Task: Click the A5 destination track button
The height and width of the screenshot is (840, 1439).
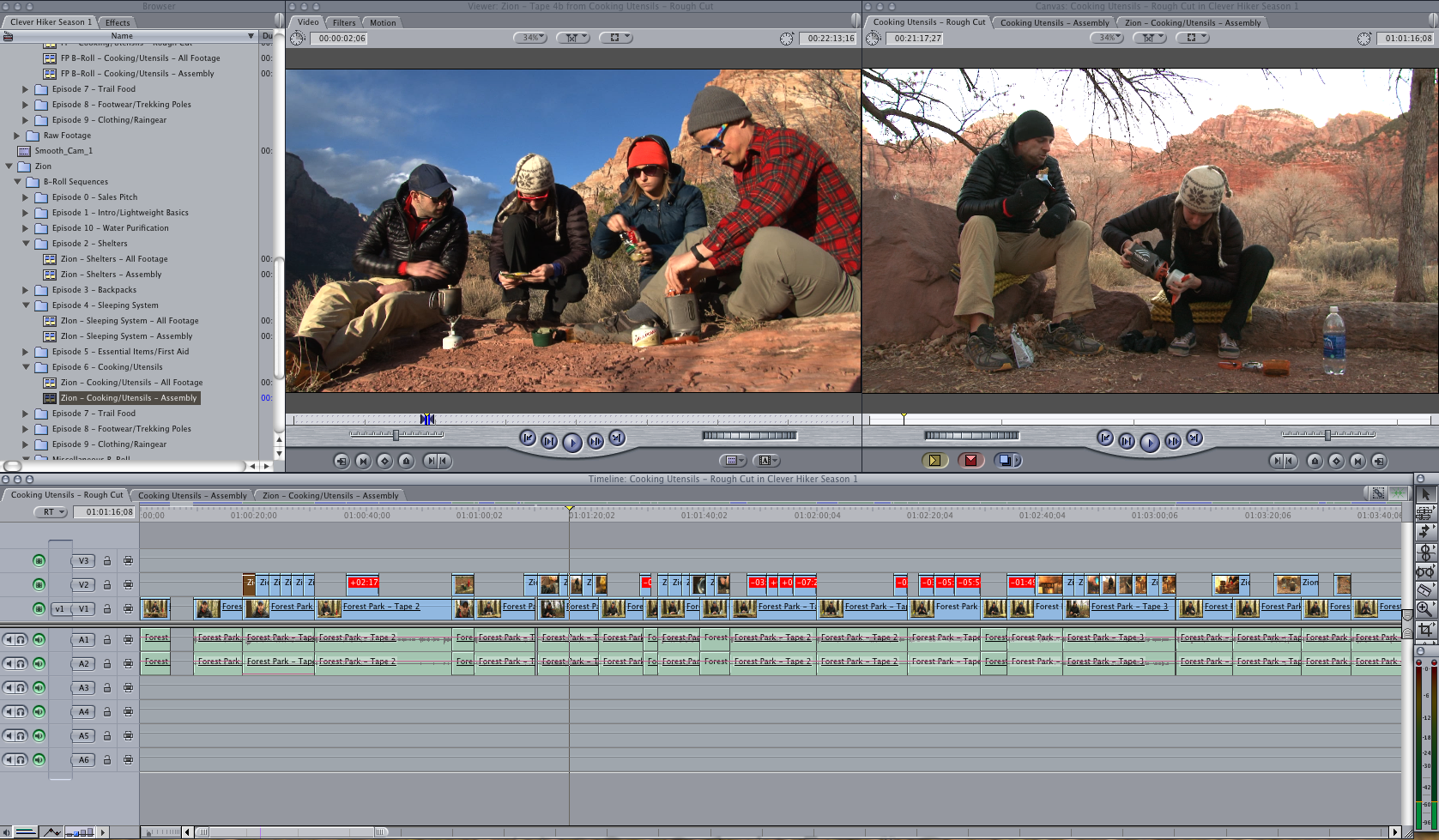Action: coord(83,735)
